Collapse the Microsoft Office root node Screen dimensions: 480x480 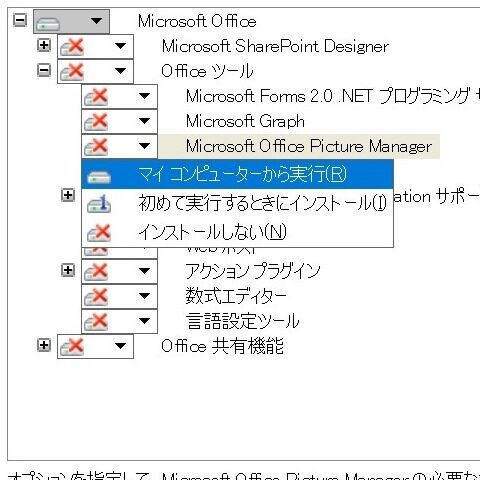[20, 20]
